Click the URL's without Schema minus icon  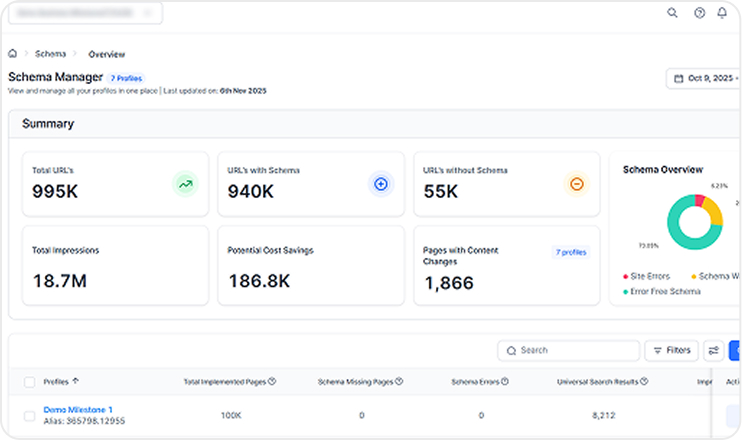click(x=576, y=184)
